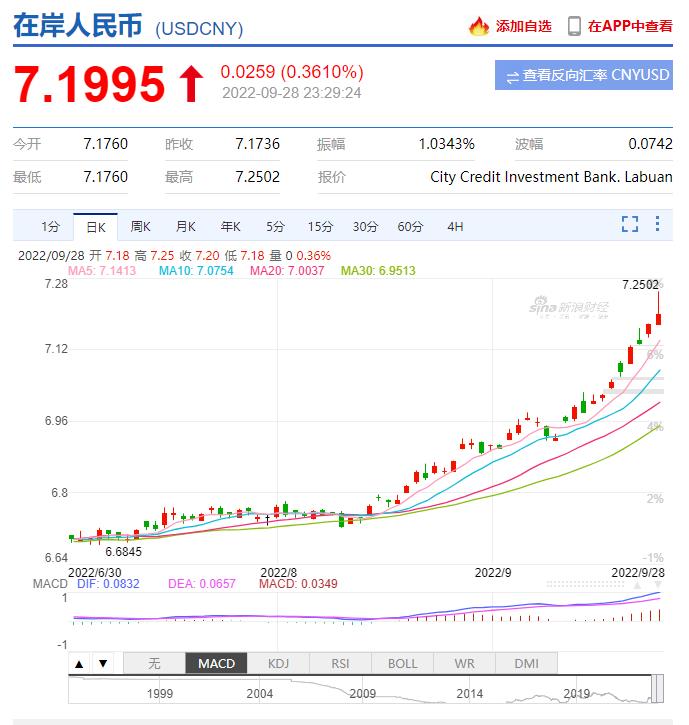Choose the 4H chart interval
The height and width of the screenshot is (725, 689).
coord(455,226)
